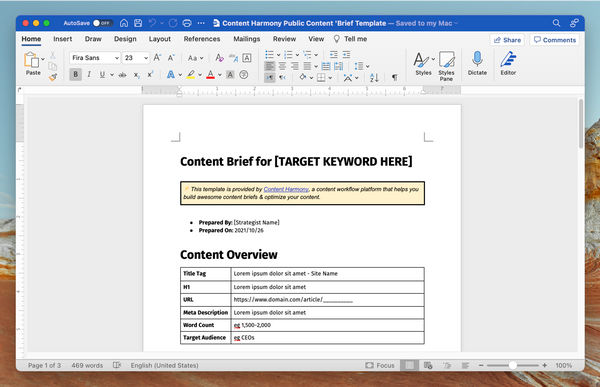Viewport: 600px width, 387px height.
Task: Click the Dictate microphone icon
Action: click(477, 60)
